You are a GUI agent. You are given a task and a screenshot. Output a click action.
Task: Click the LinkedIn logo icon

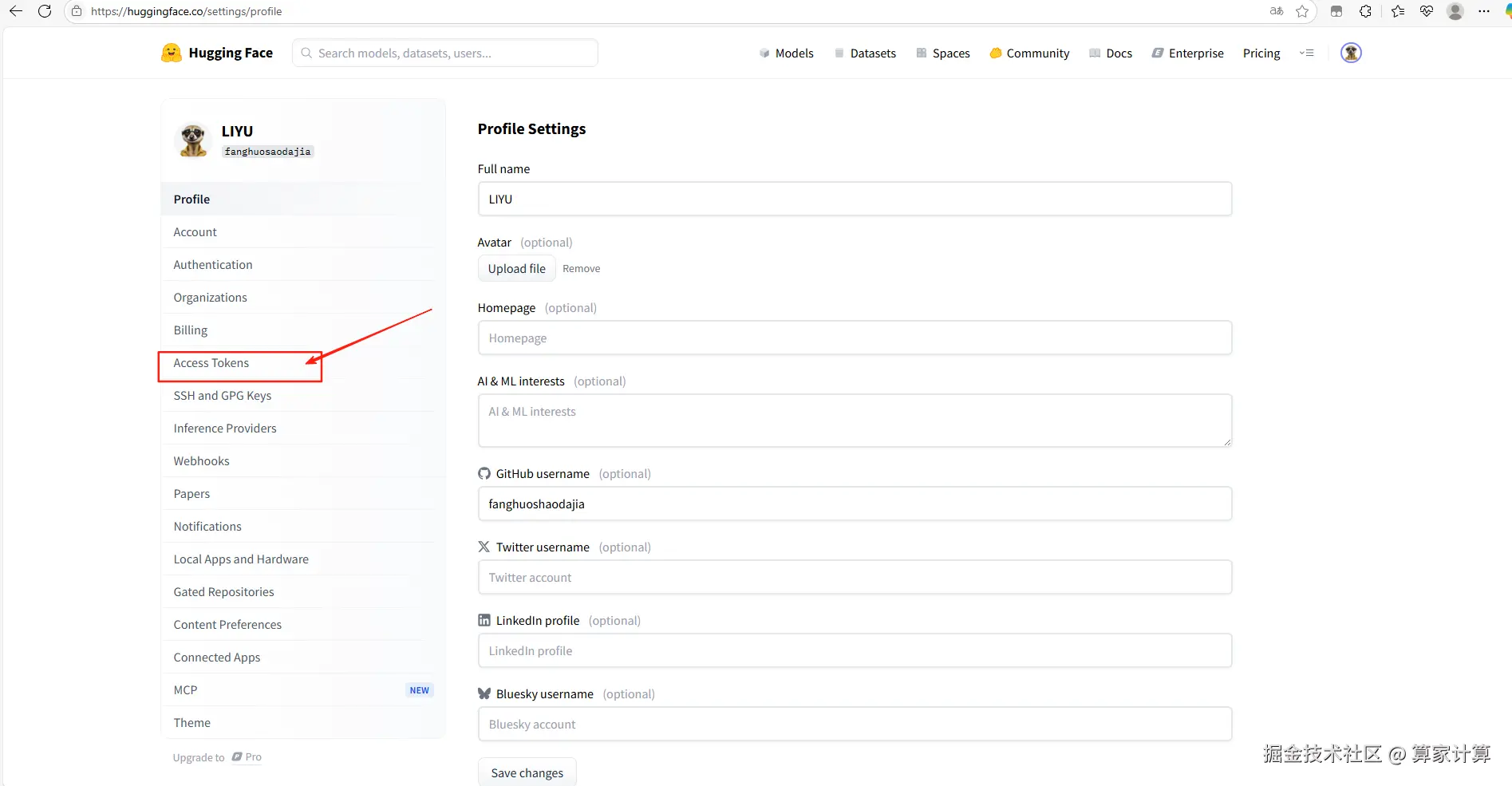(x=484, y=620)
